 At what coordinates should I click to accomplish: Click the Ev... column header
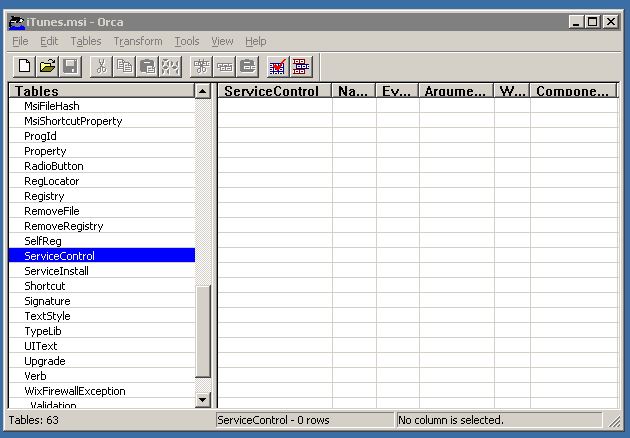tap(397, 91)
